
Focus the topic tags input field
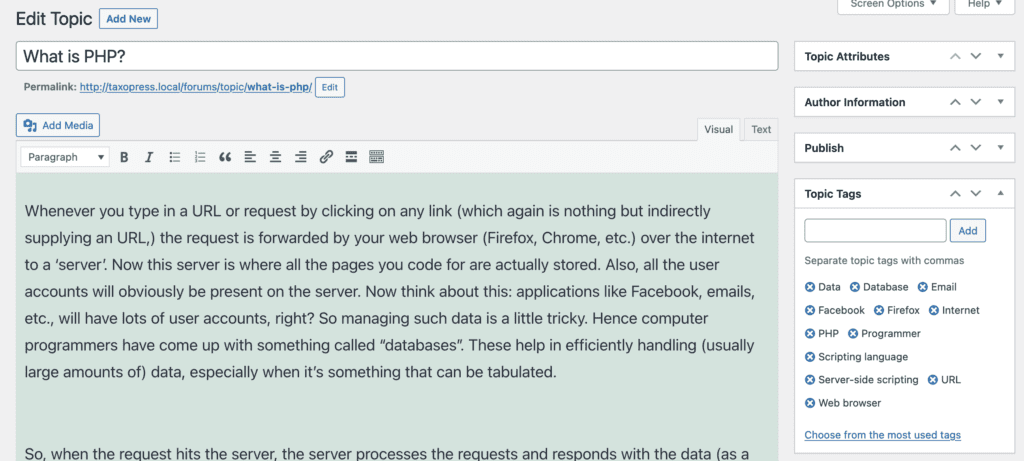pos(875,230)
